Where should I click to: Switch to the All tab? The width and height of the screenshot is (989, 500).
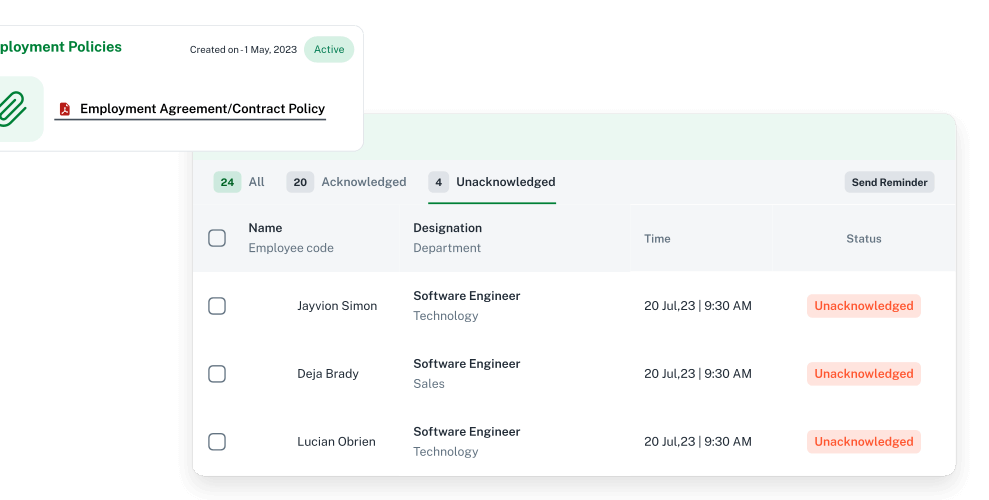[256, 182]
